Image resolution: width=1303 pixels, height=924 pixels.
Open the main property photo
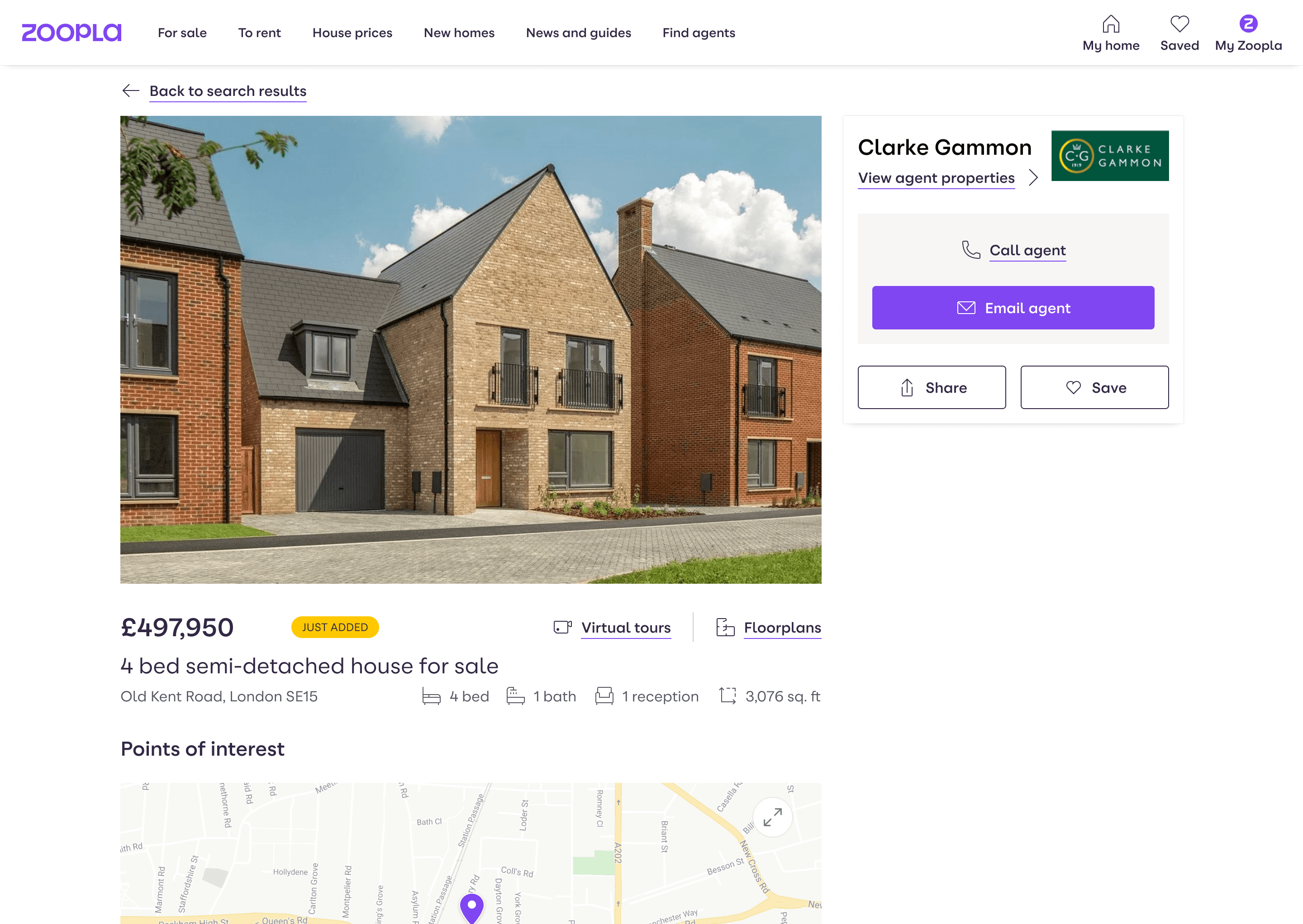pos(471,349)
